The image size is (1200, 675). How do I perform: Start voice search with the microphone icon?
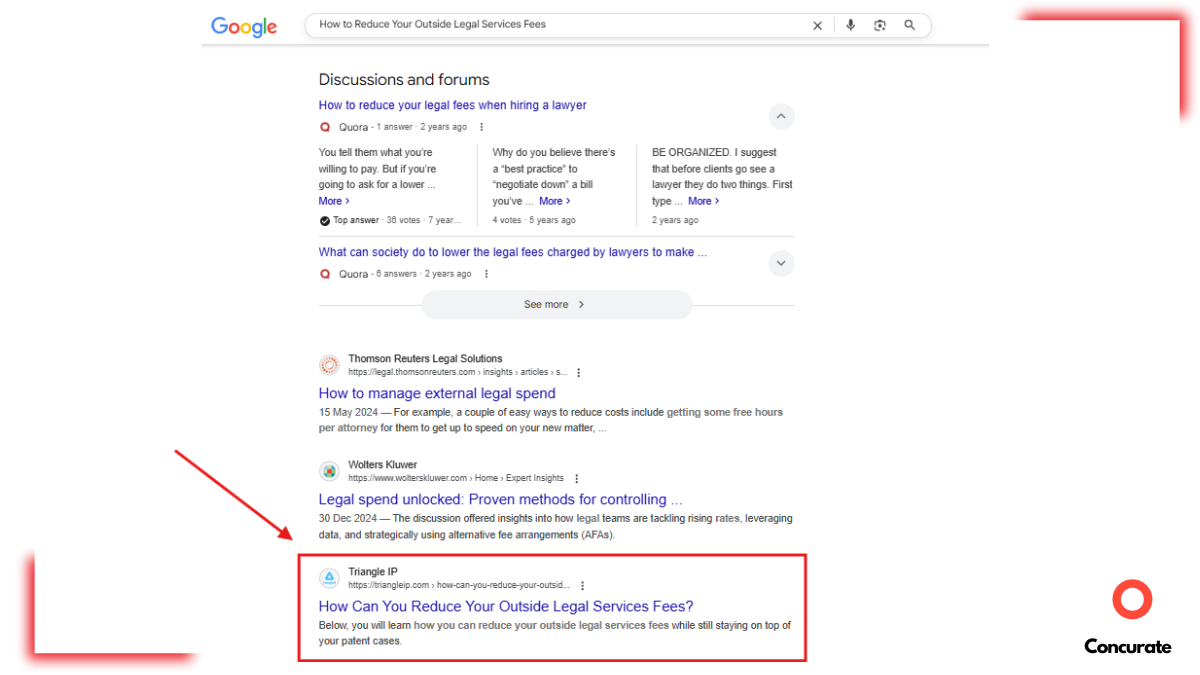pos(850,25)
